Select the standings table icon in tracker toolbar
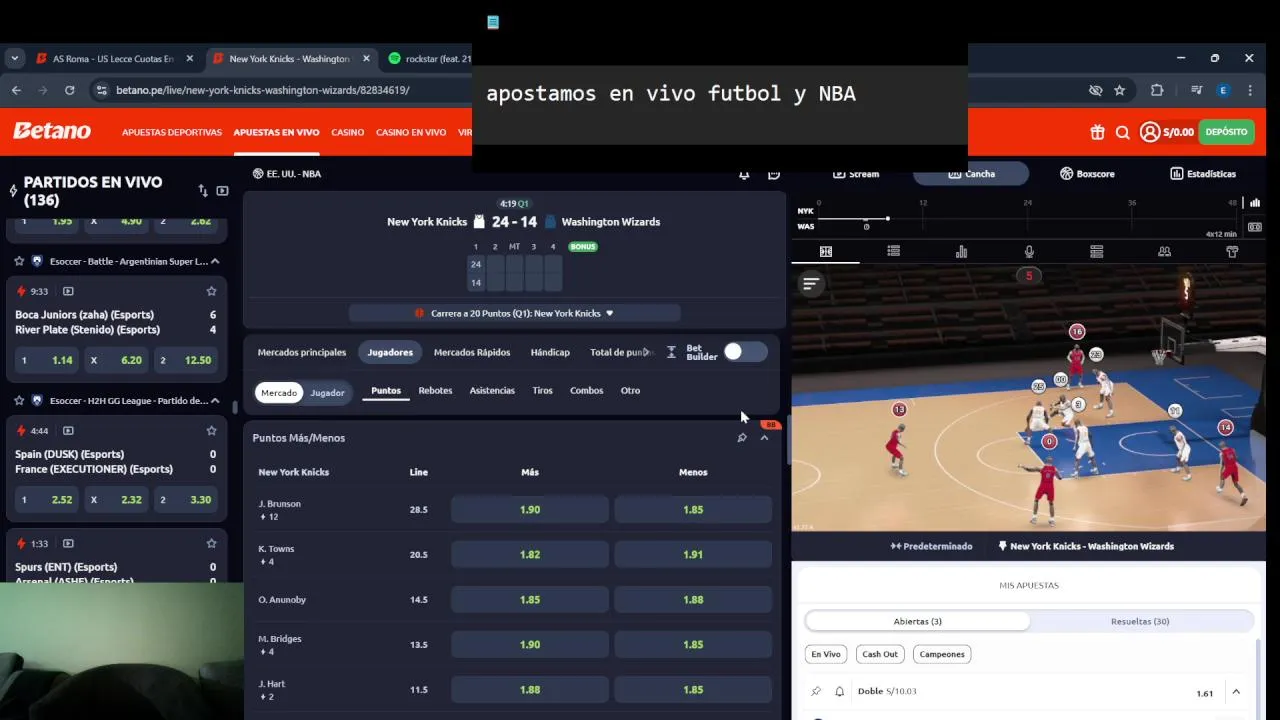Viewport: 1280px width, 720px height. 1096,252
